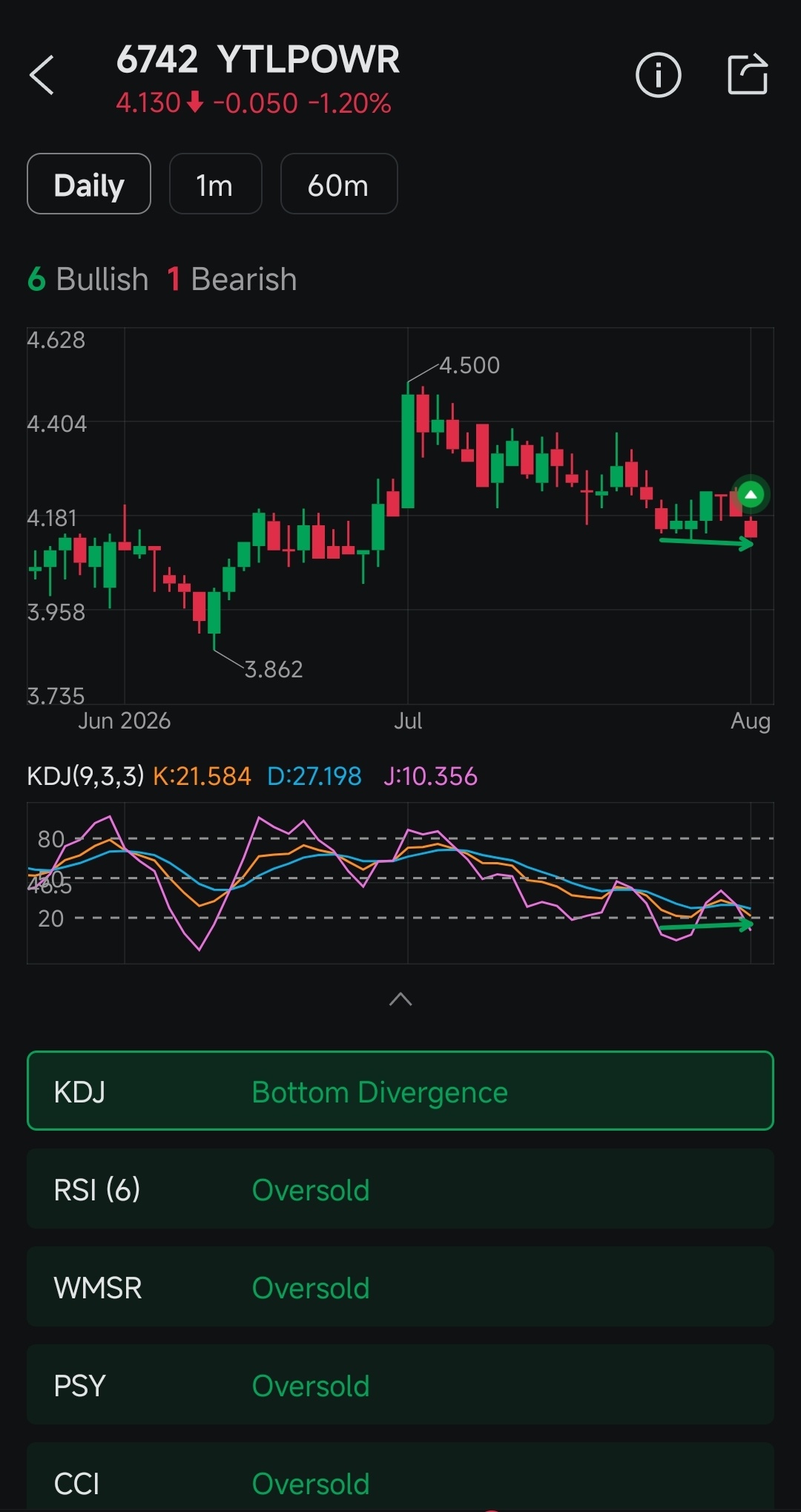Tap the 6 Bullish count label
This screenshot has height=1512, width=801.
pos(88,280)
